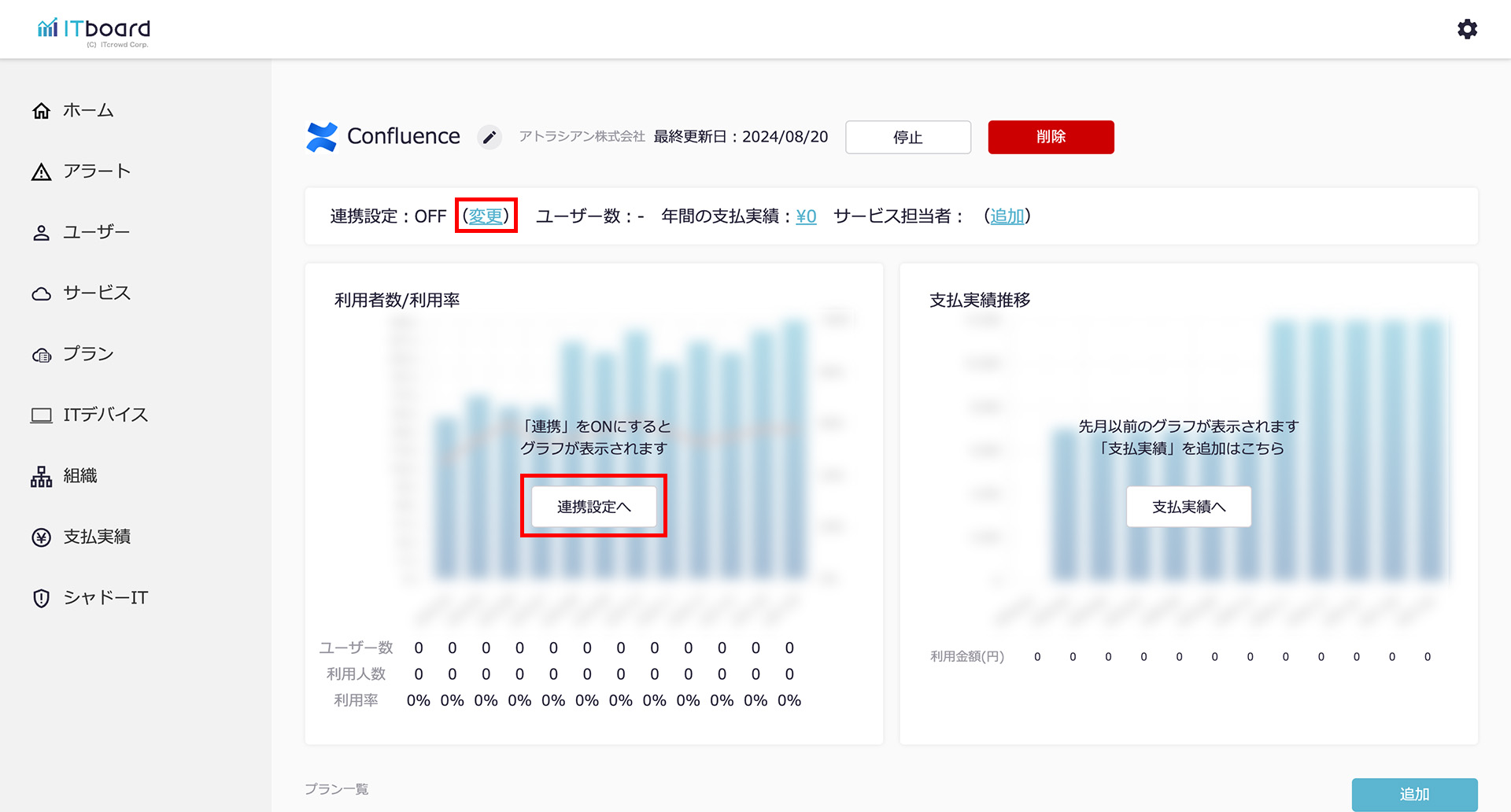Open the プラン menu item

tap(88, 354)
